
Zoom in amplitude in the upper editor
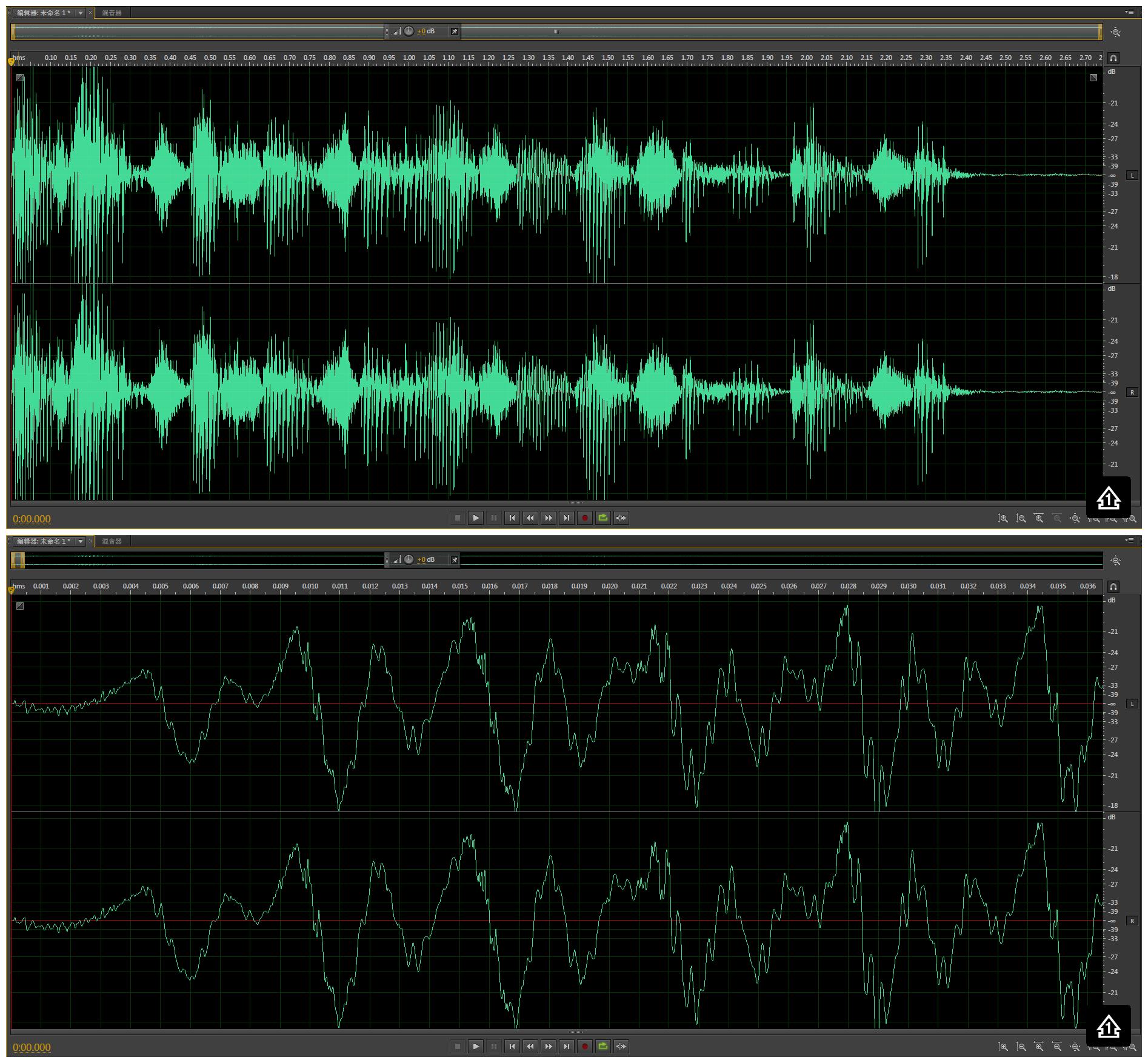coord(1003,518)
